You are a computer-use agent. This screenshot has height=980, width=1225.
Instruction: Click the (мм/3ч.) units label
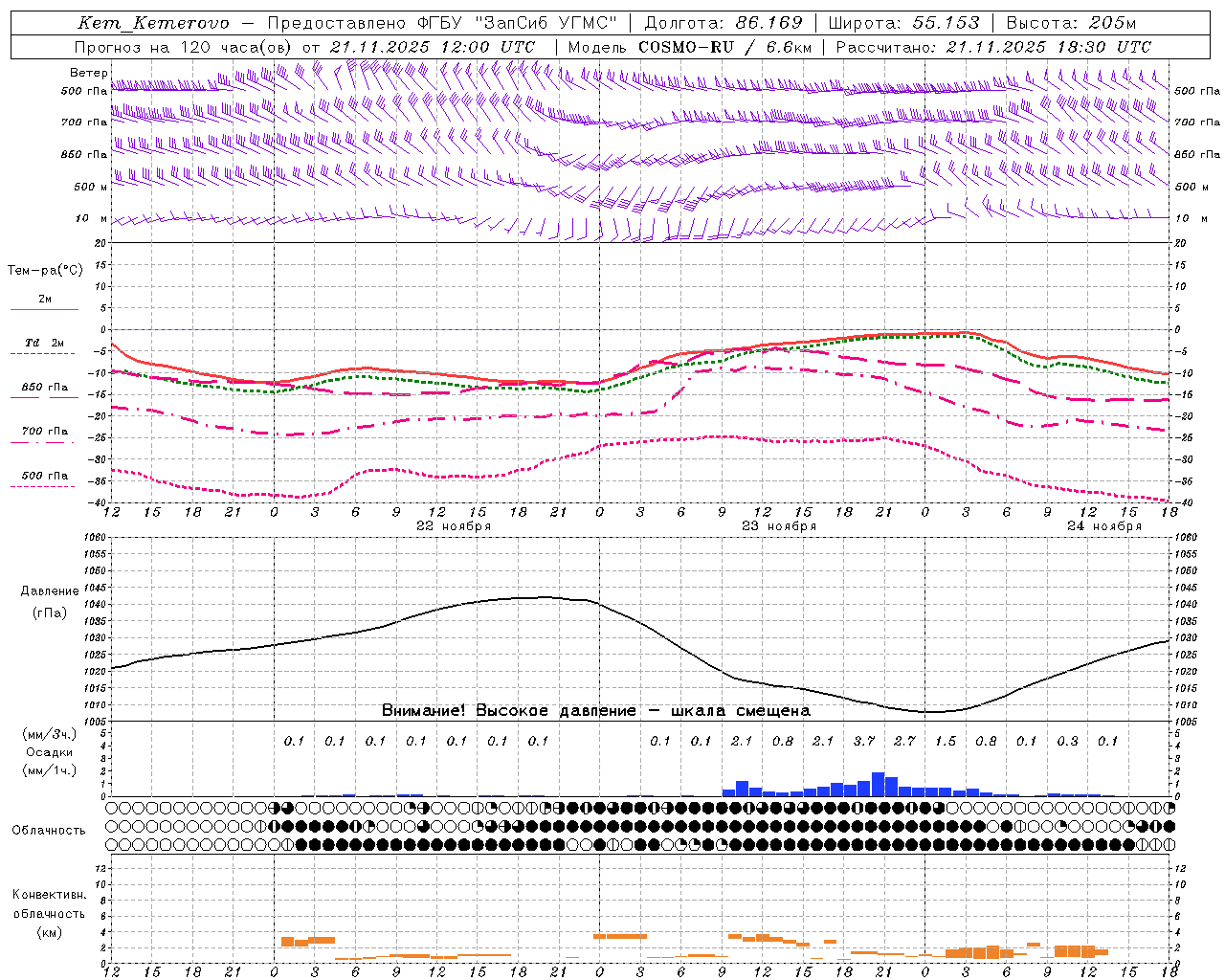(x=50, y=734)
